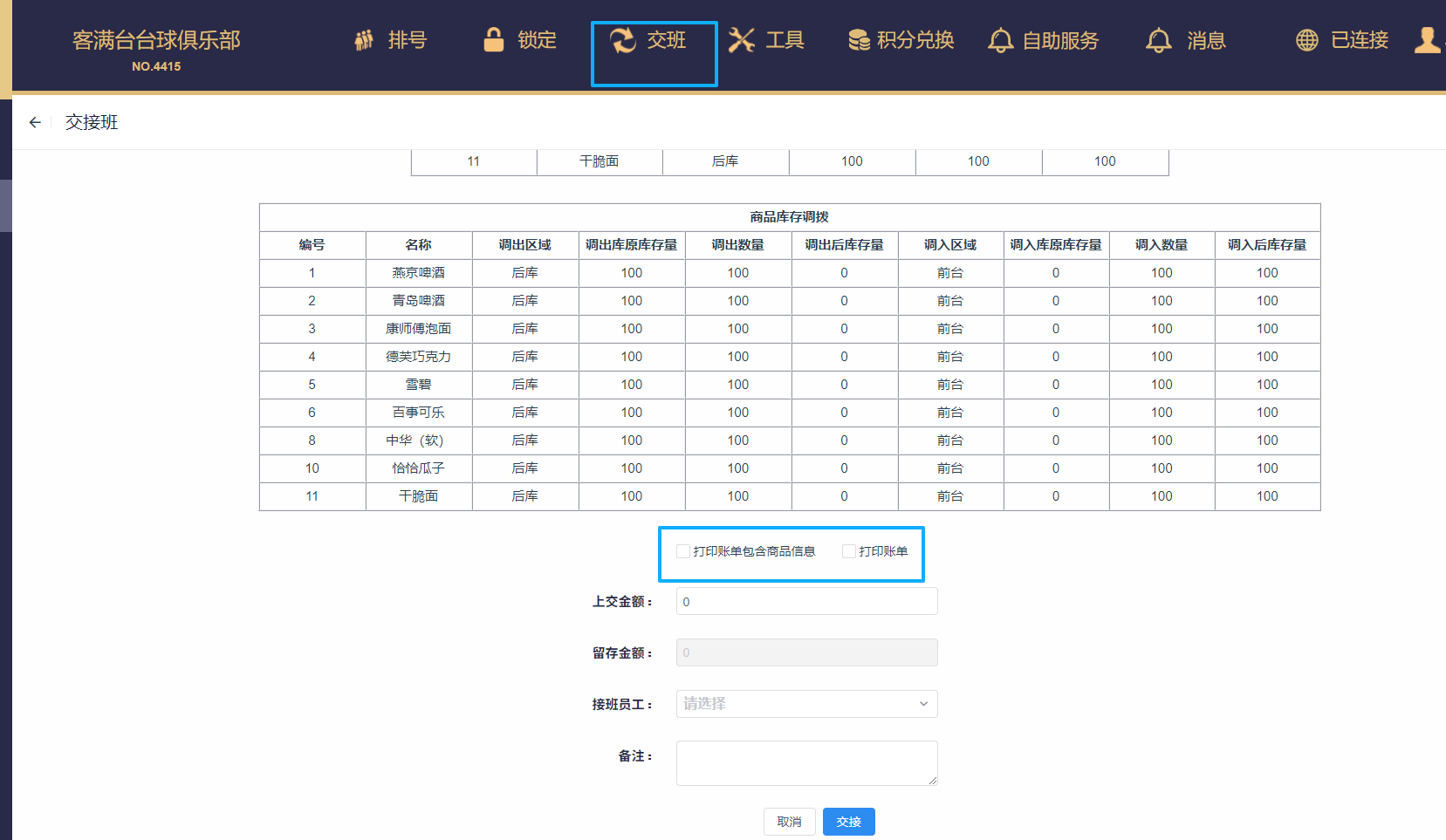1446x840 pixels.
Task: Click into the 备注 remarks text area
Action: pos(805,762)
